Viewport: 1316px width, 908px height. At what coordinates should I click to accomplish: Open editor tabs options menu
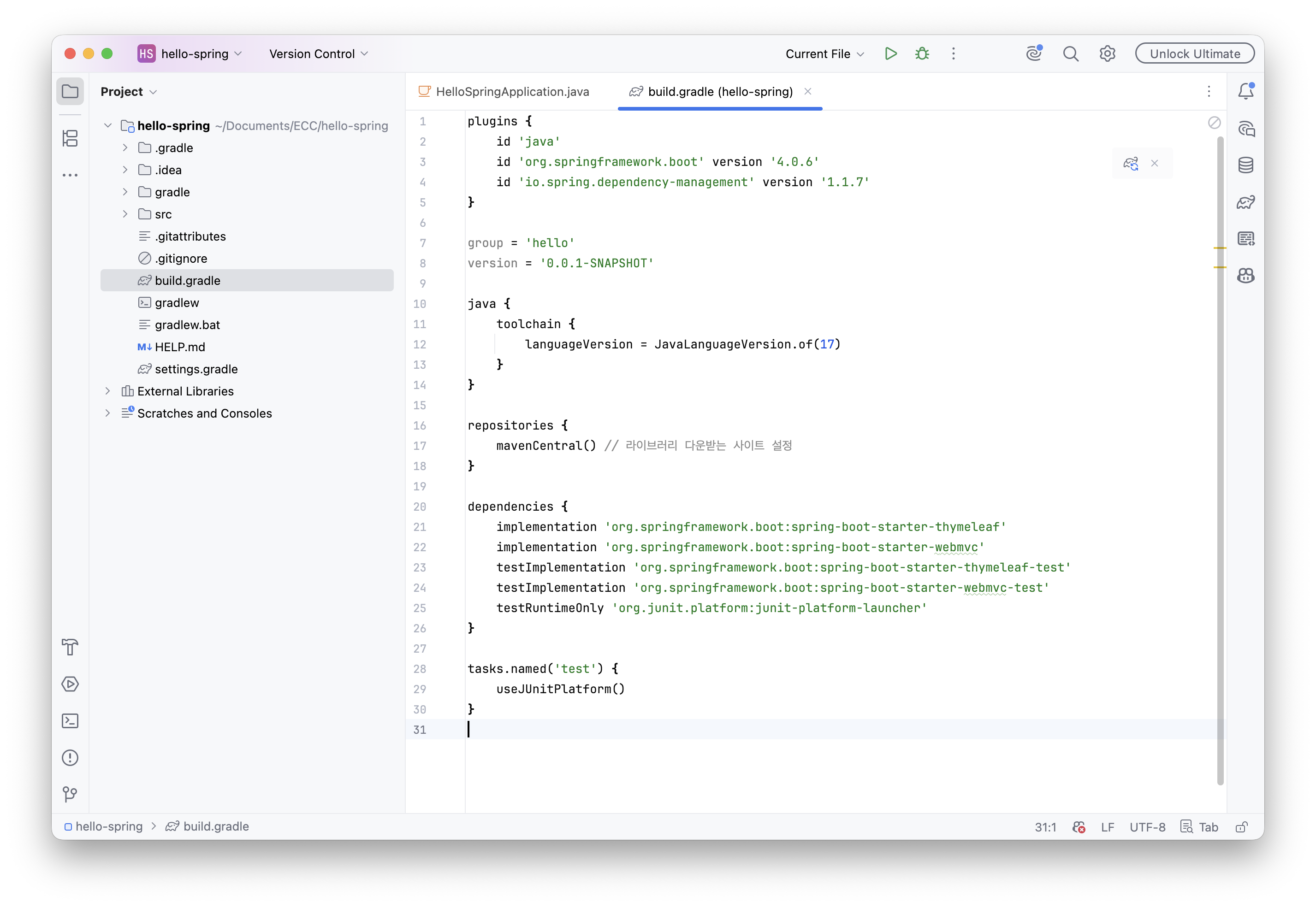(x=1209, y=92)
